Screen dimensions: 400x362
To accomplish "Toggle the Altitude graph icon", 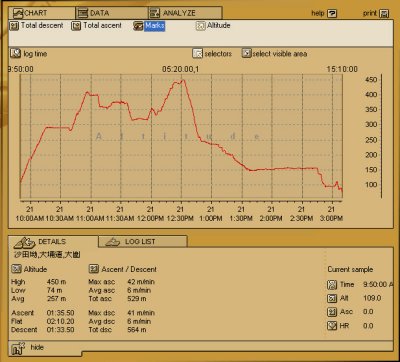I will click(201, 26).
